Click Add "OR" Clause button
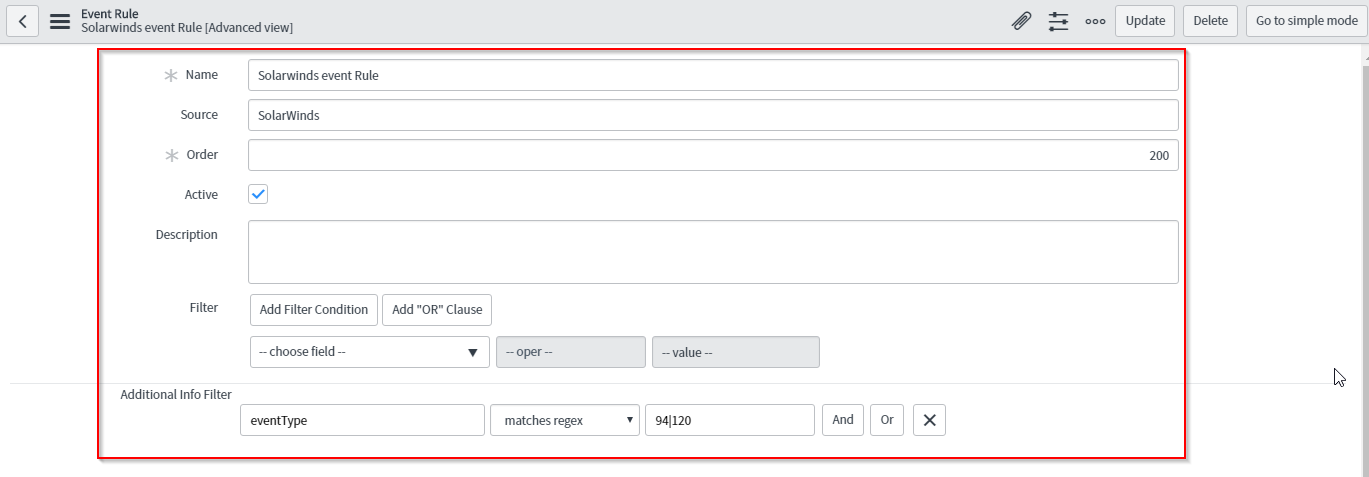The image size is (1369, 477). coord(437,310)
